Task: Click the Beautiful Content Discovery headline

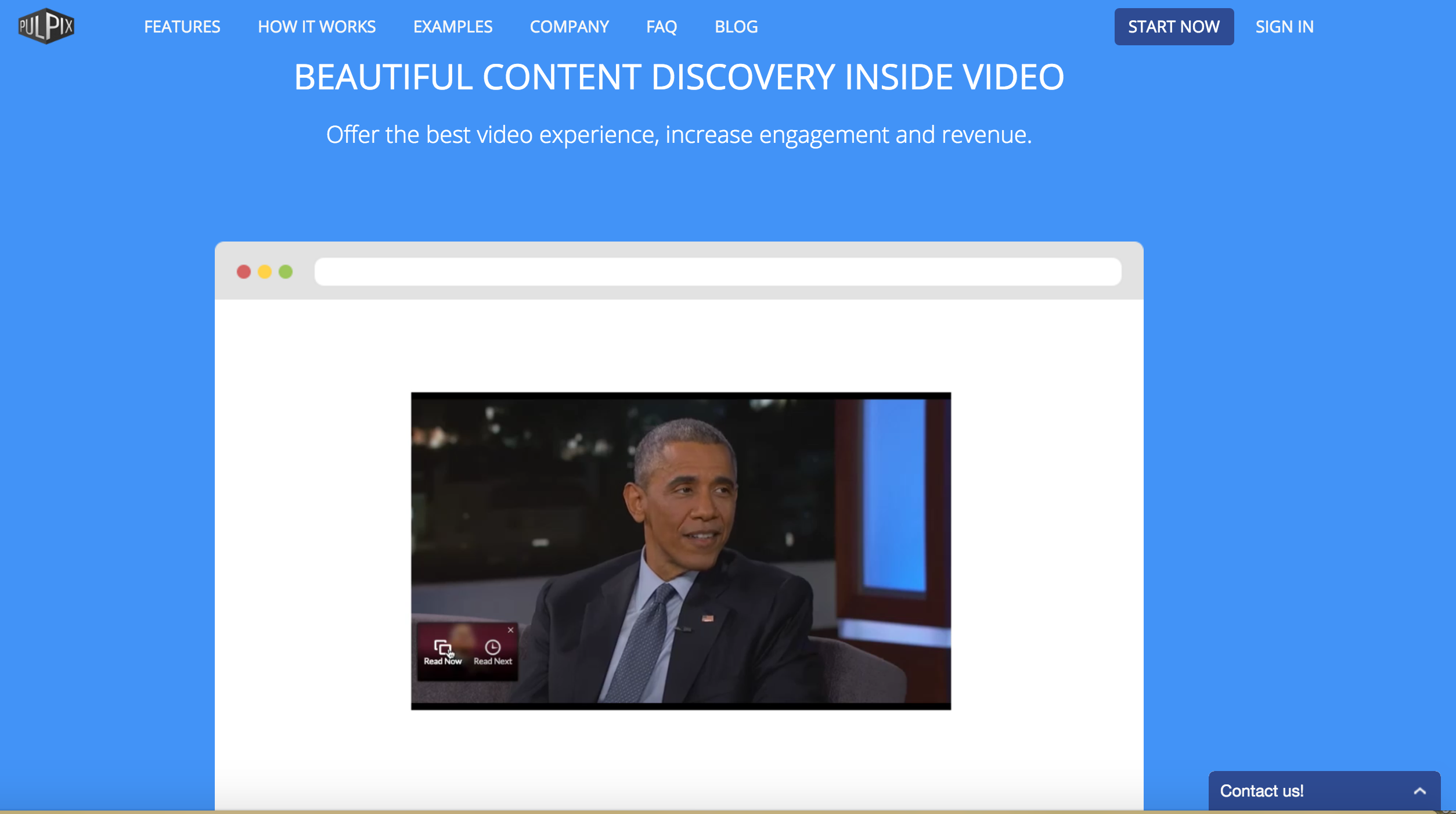Action: pyautogui.click(x=679, y=77)
